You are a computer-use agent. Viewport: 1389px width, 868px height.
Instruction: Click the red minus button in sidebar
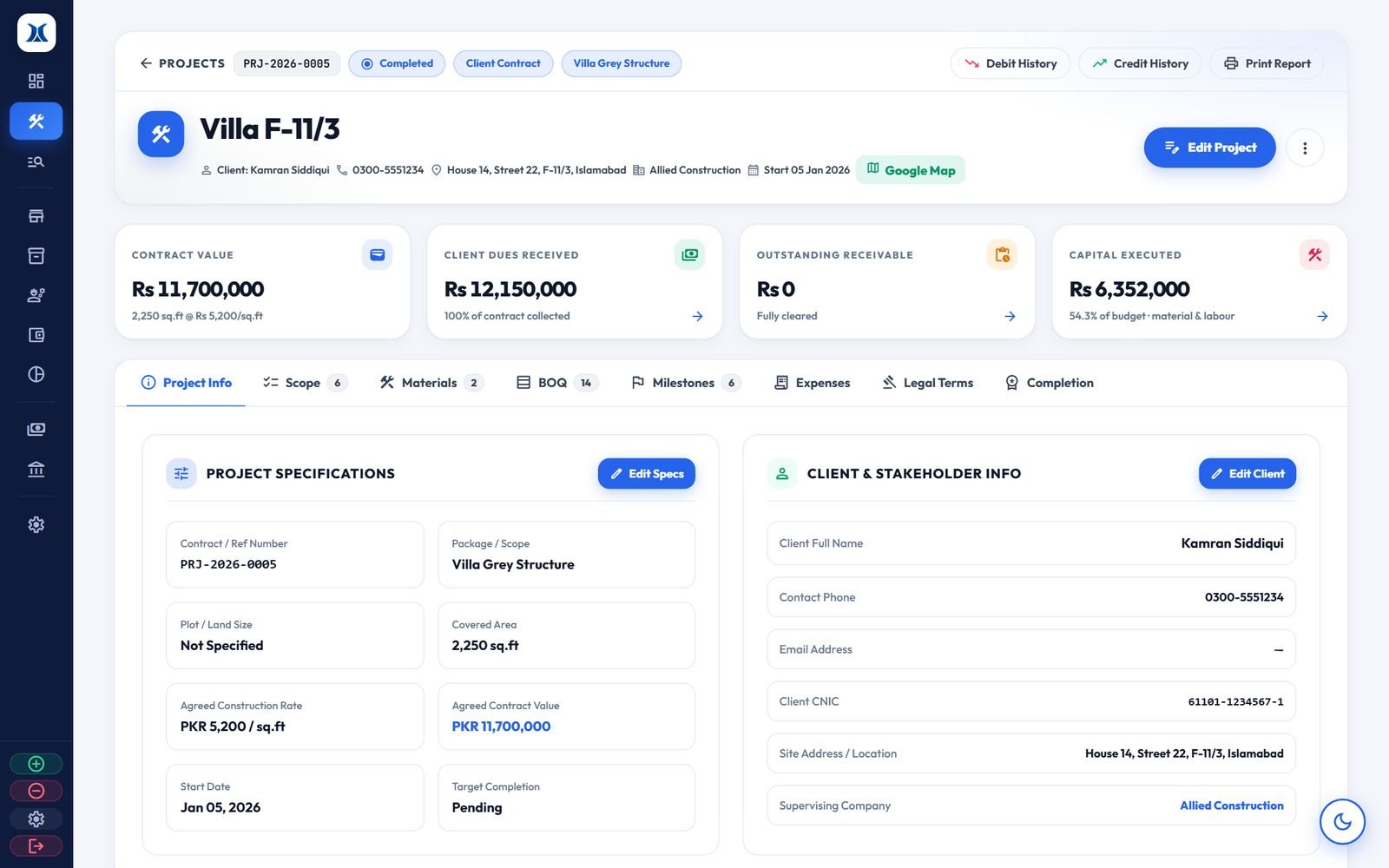click(x=36, y=791)
